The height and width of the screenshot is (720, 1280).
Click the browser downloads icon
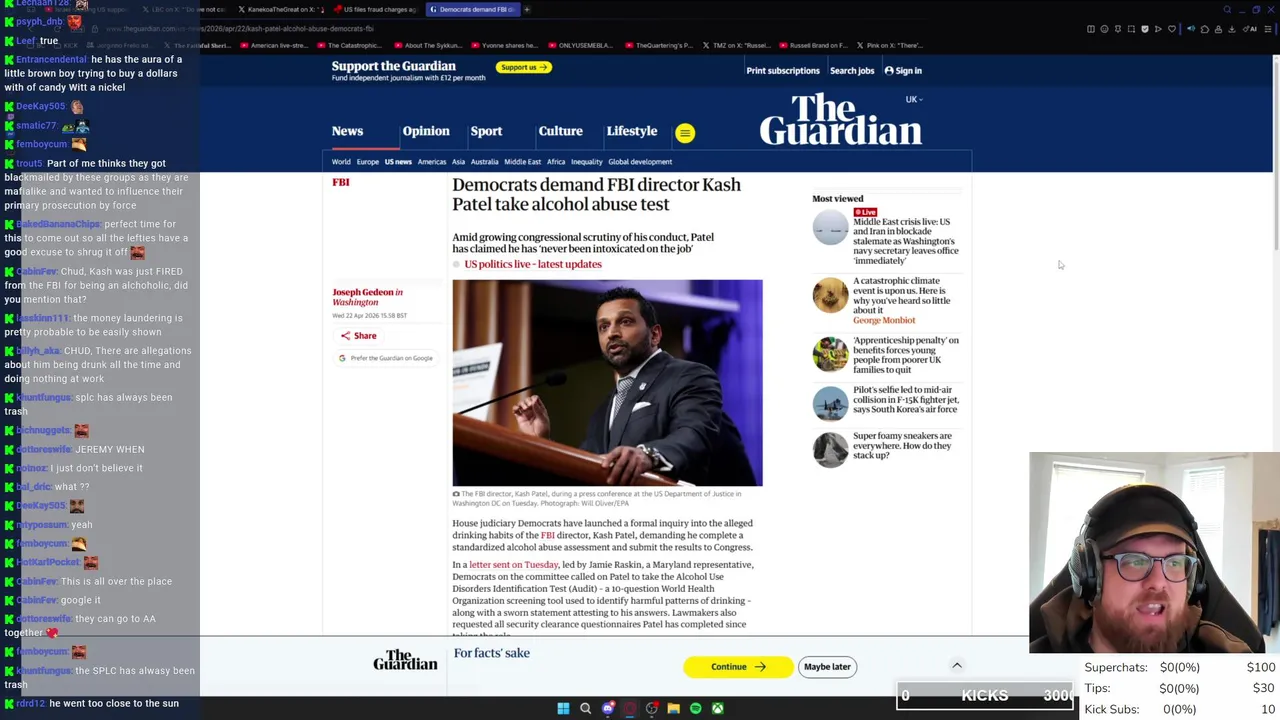click(x=1231, y=29)
